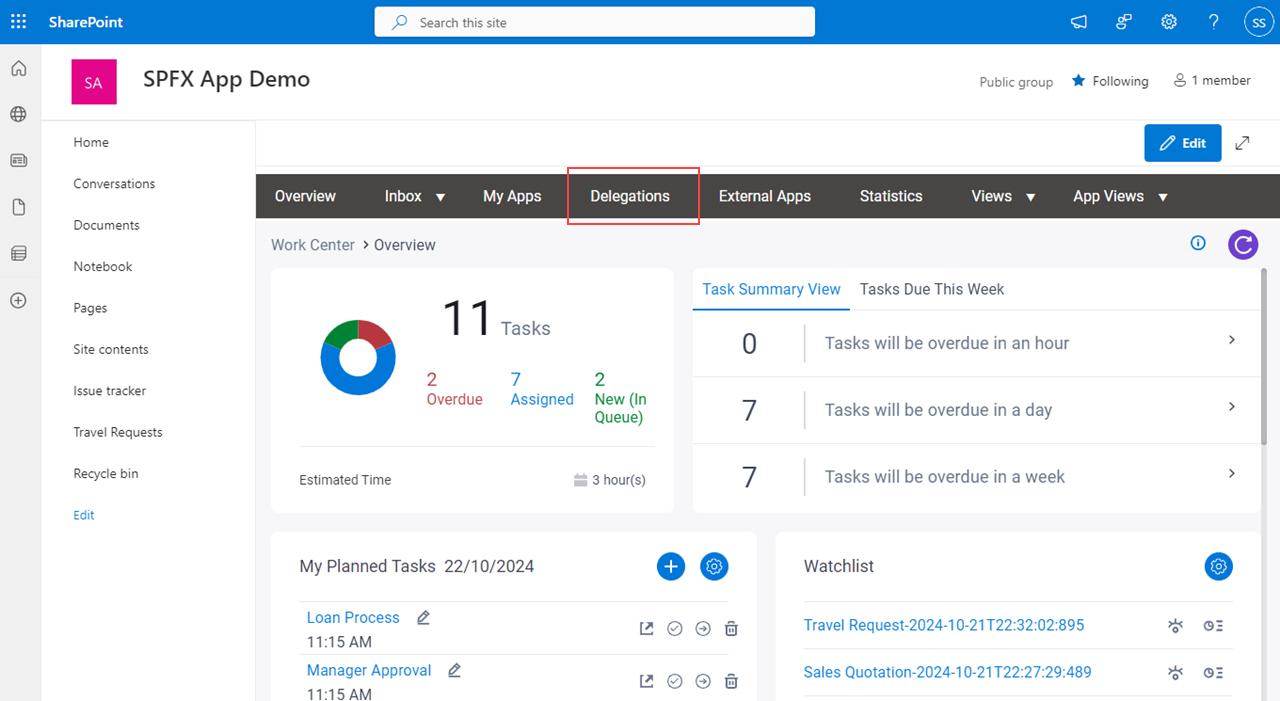Mark Loan Process task complete checkmark

tap(675, 629)
